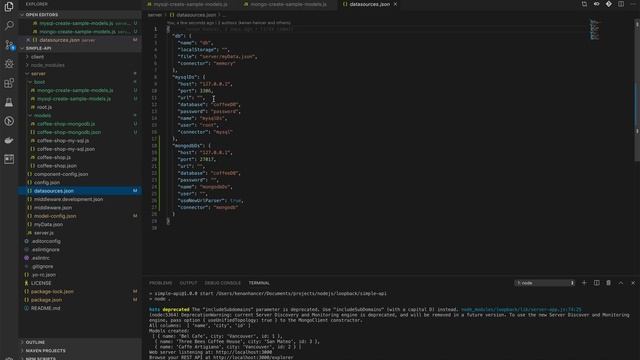Screen dimensions: 640x360
Task: Collapse the server folder
Action: [38, 73]
